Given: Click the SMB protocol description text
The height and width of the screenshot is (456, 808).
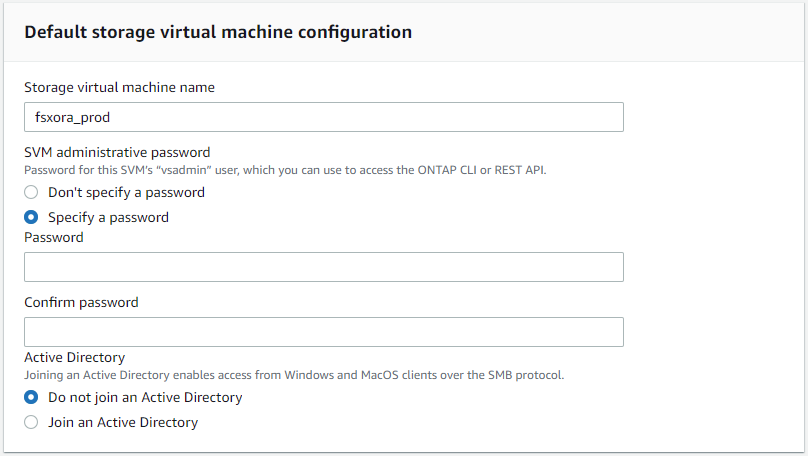Looking at the screenshot, I should pos(294,375).
